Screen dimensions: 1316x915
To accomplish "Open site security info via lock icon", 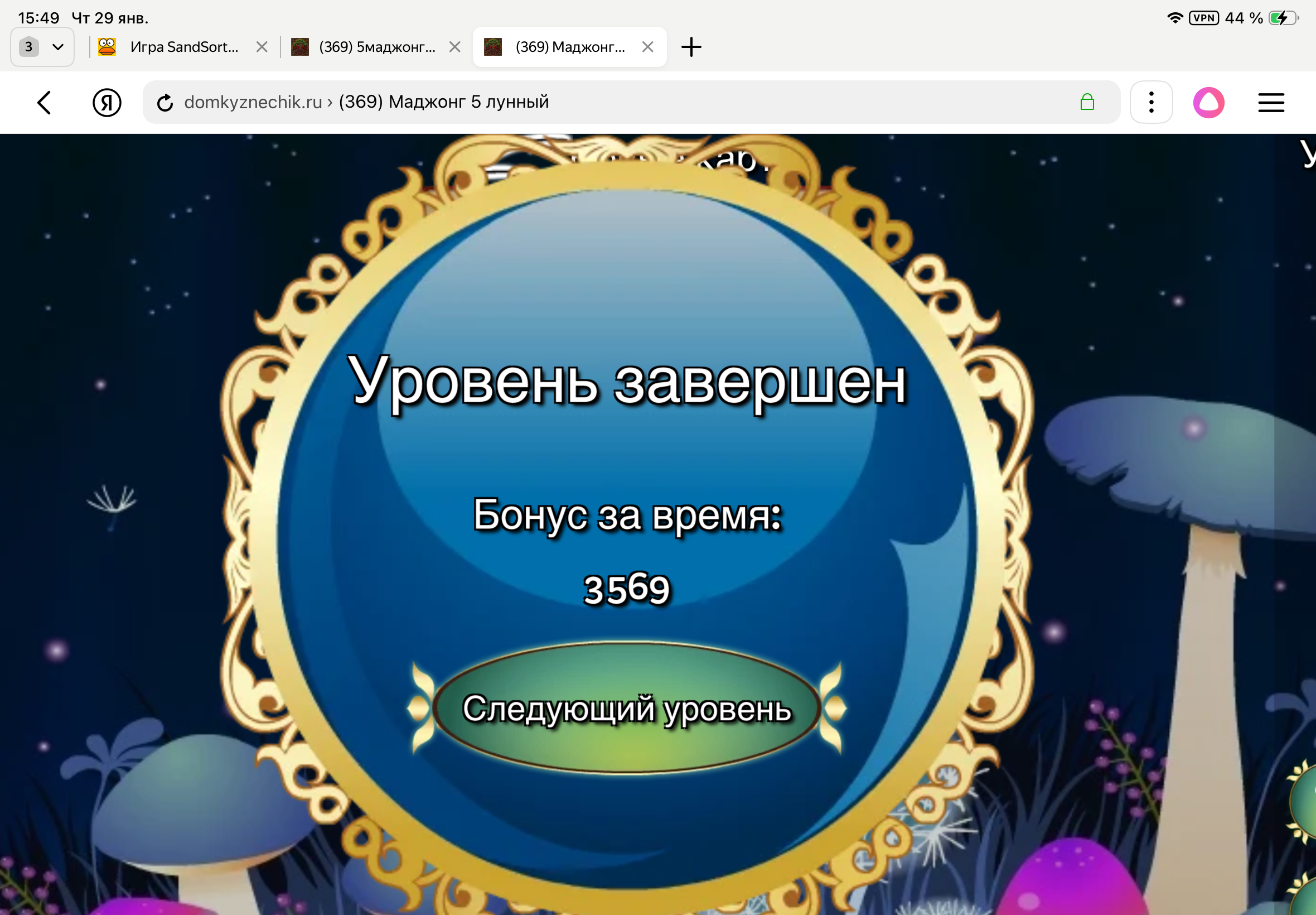I will point(1087,102).
